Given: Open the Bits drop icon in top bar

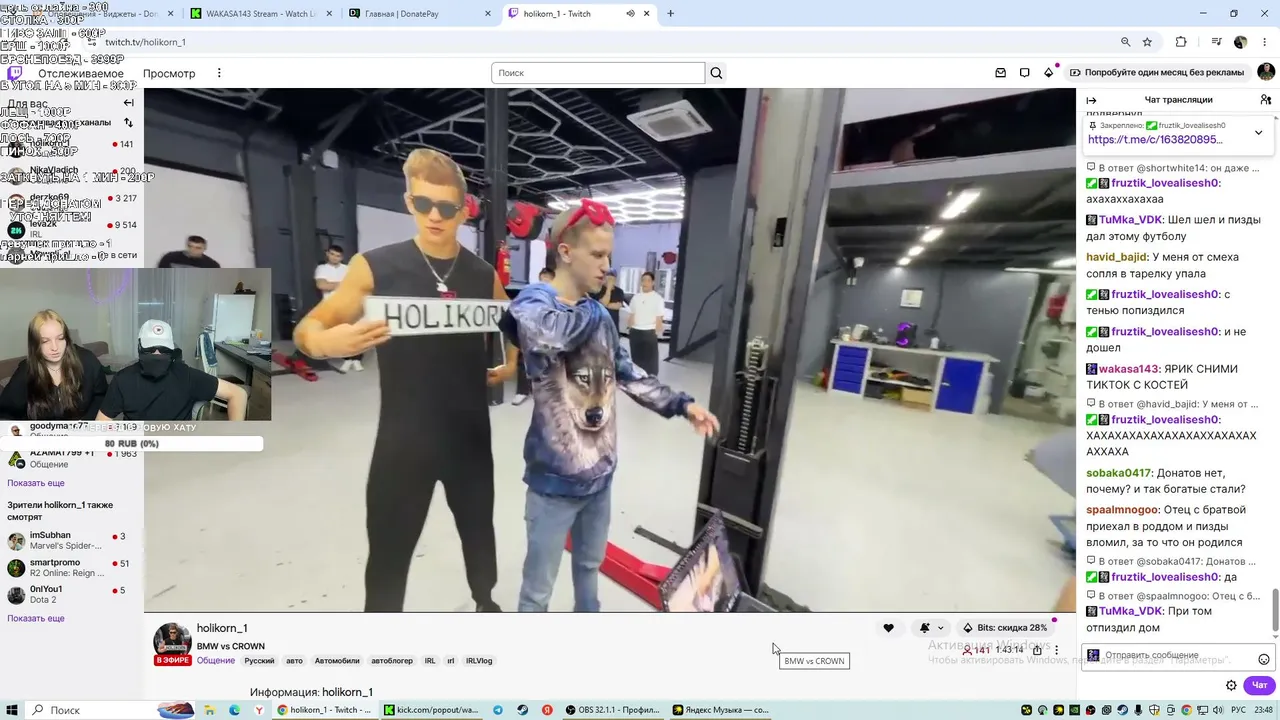Looking at the screenshot, I should (1048, 73).
